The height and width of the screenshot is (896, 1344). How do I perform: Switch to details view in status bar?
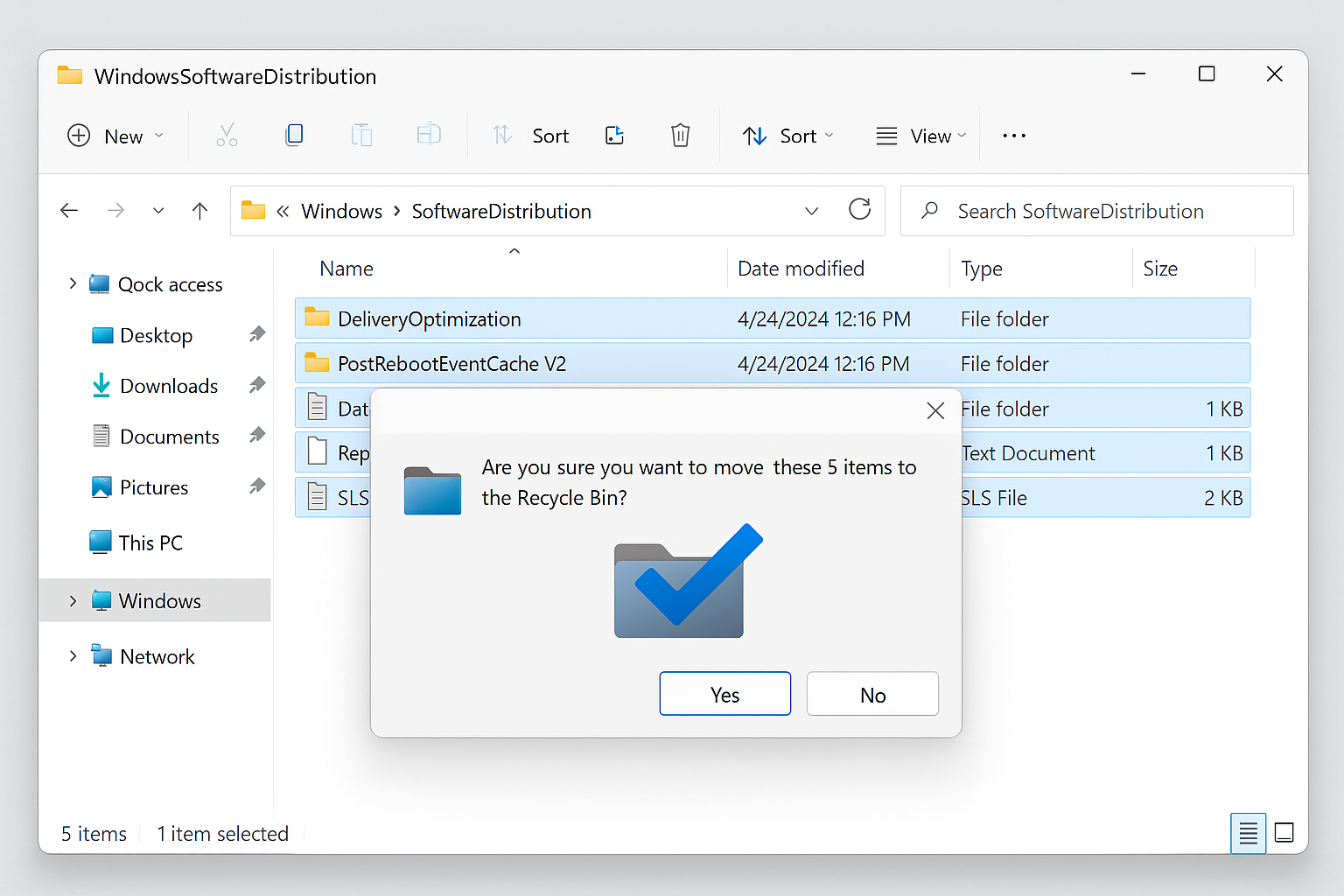1248,833
